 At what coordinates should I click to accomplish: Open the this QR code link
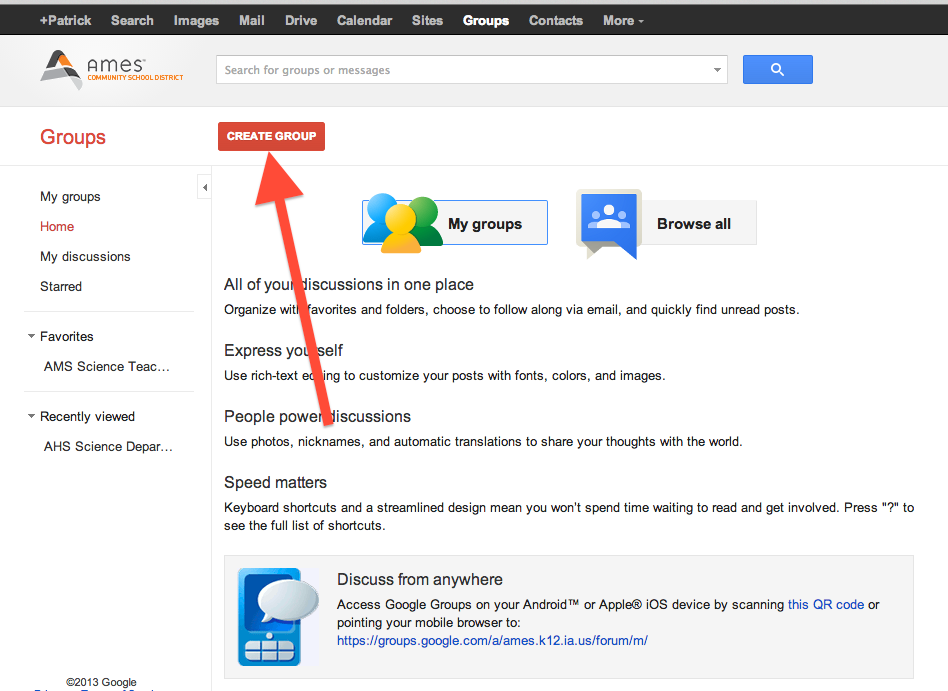coord(826,605)
